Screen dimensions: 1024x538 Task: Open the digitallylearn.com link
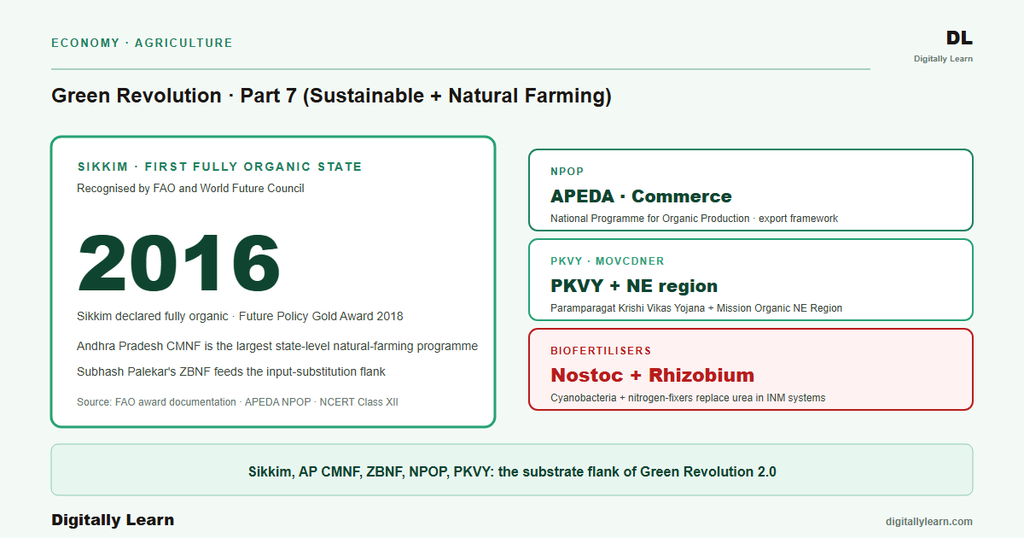click(x=929, y=522)
